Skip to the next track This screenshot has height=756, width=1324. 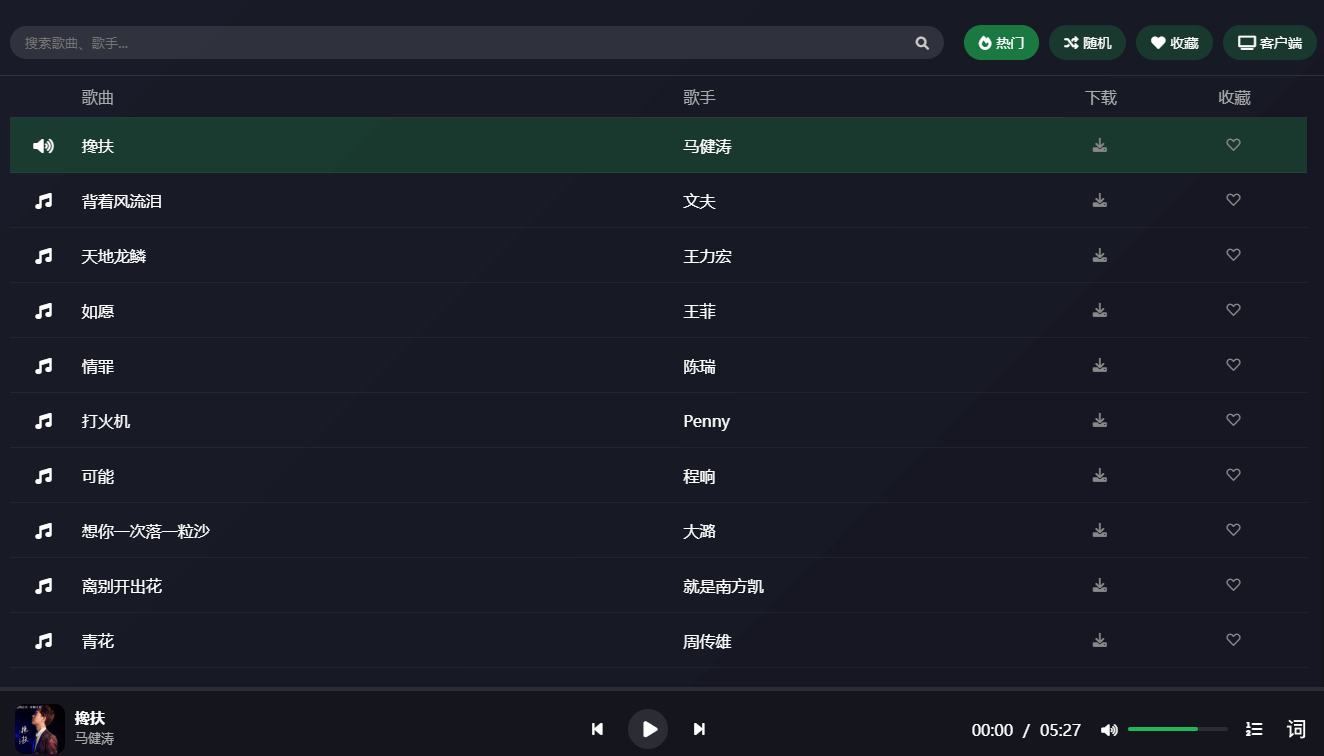700,729
